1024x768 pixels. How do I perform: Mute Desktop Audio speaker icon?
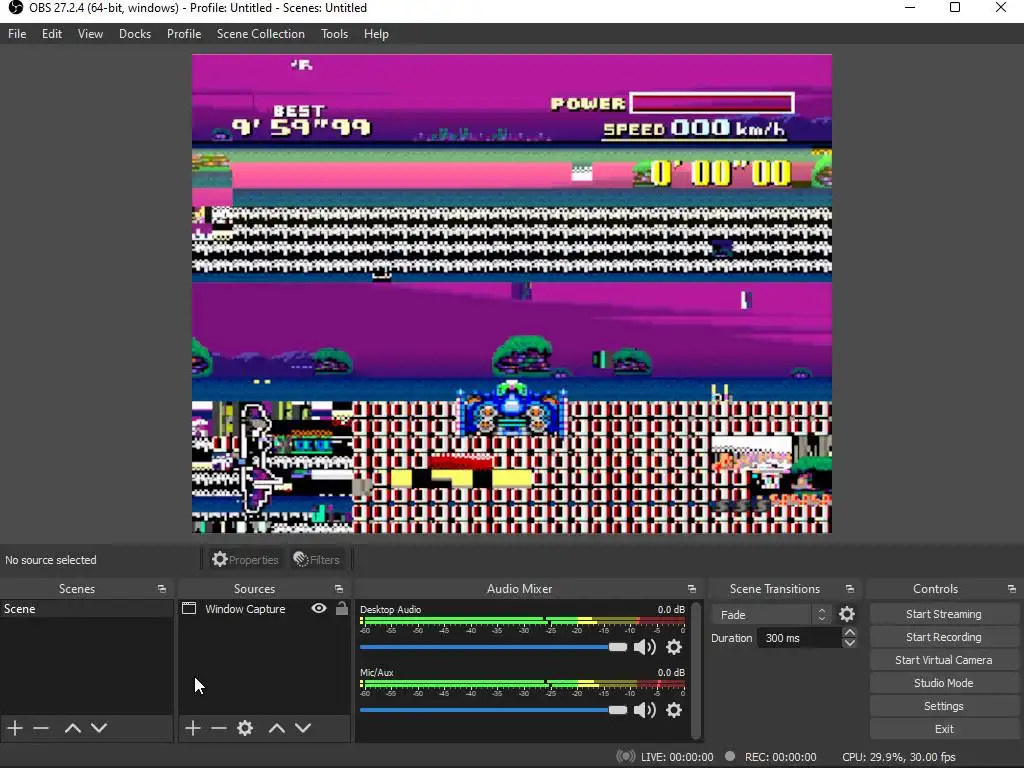tap(645, 647)
